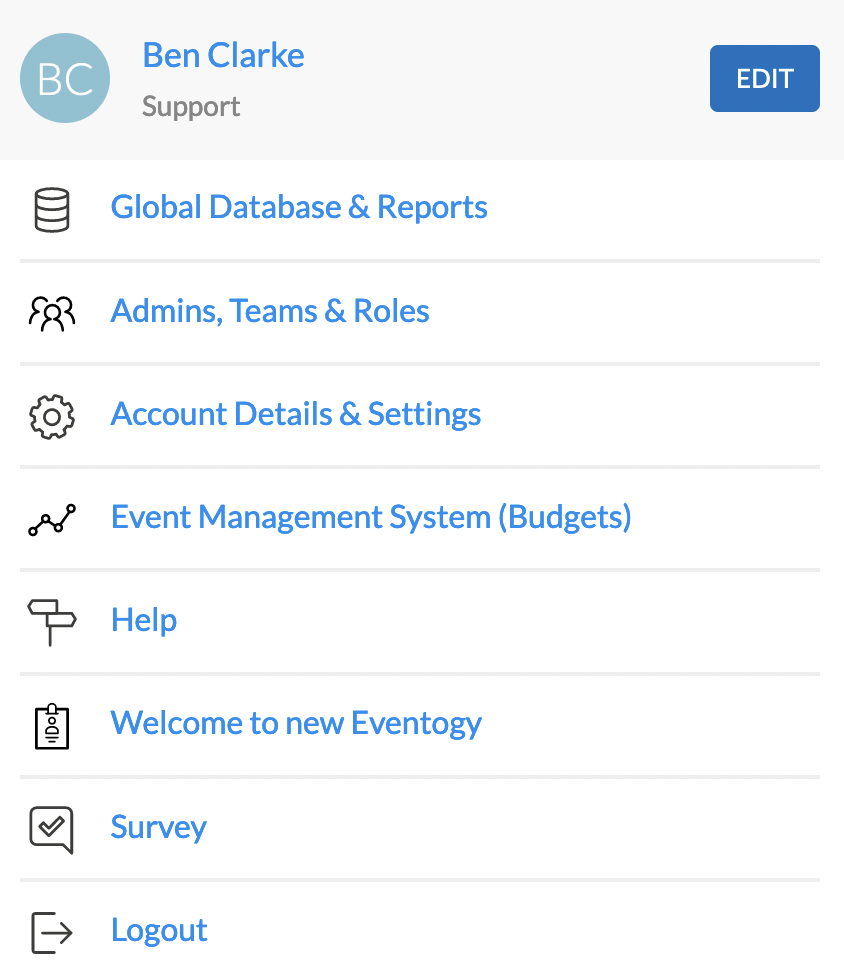Click the Logout link

pos(159,930)
